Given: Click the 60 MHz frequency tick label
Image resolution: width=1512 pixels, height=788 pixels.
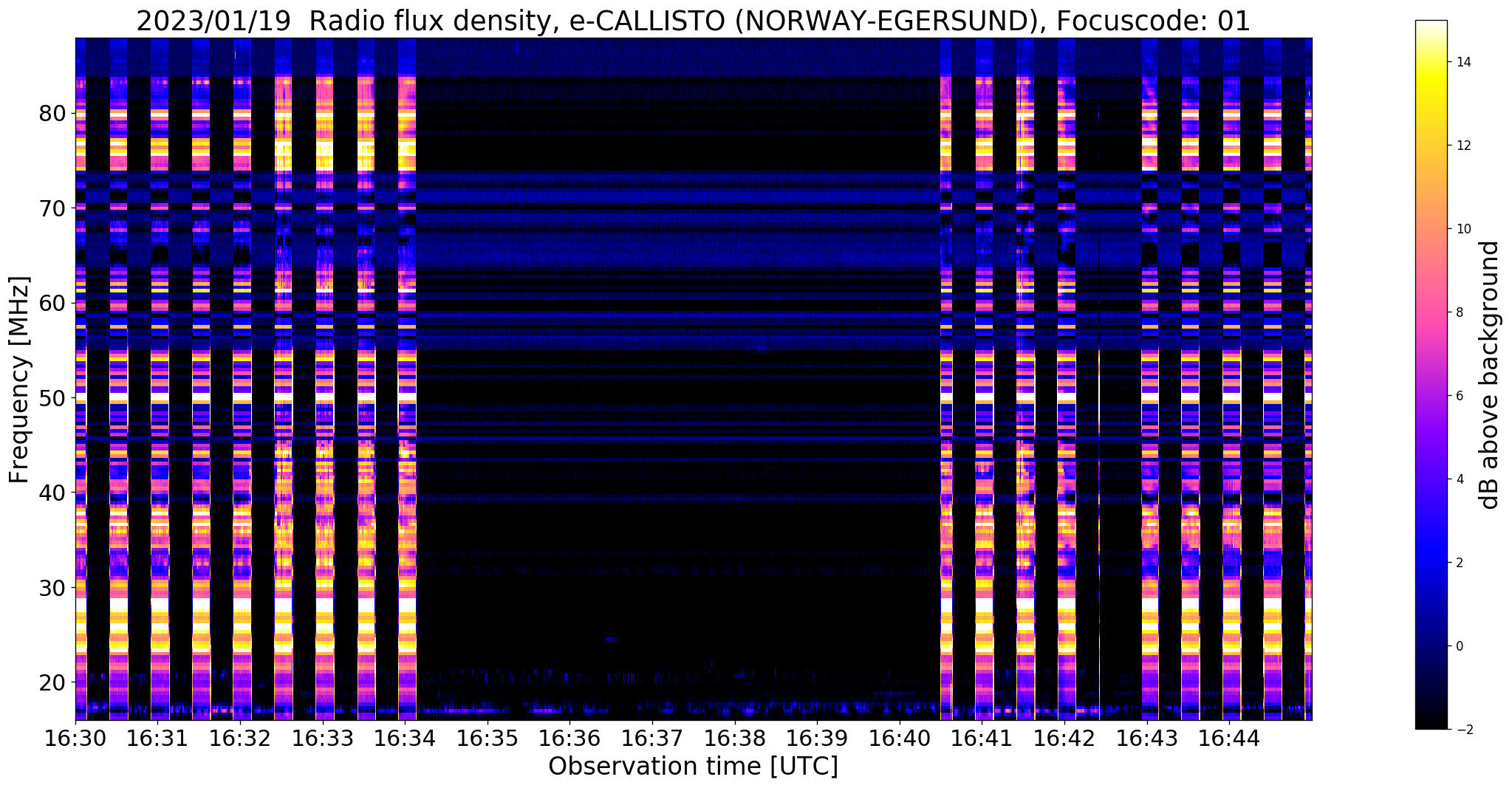Looking at the screenshot, I should [x=52, y=303].
